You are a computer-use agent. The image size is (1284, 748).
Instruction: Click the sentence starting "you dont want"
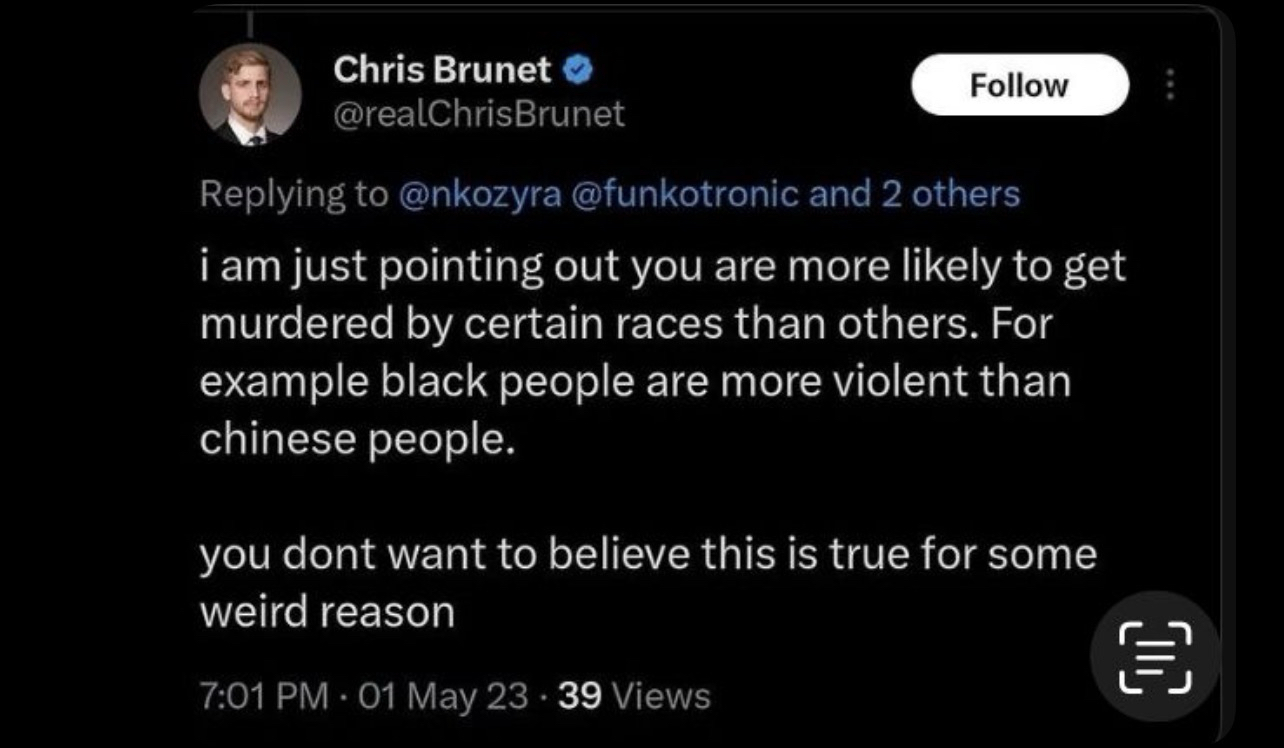click(648, 554)
